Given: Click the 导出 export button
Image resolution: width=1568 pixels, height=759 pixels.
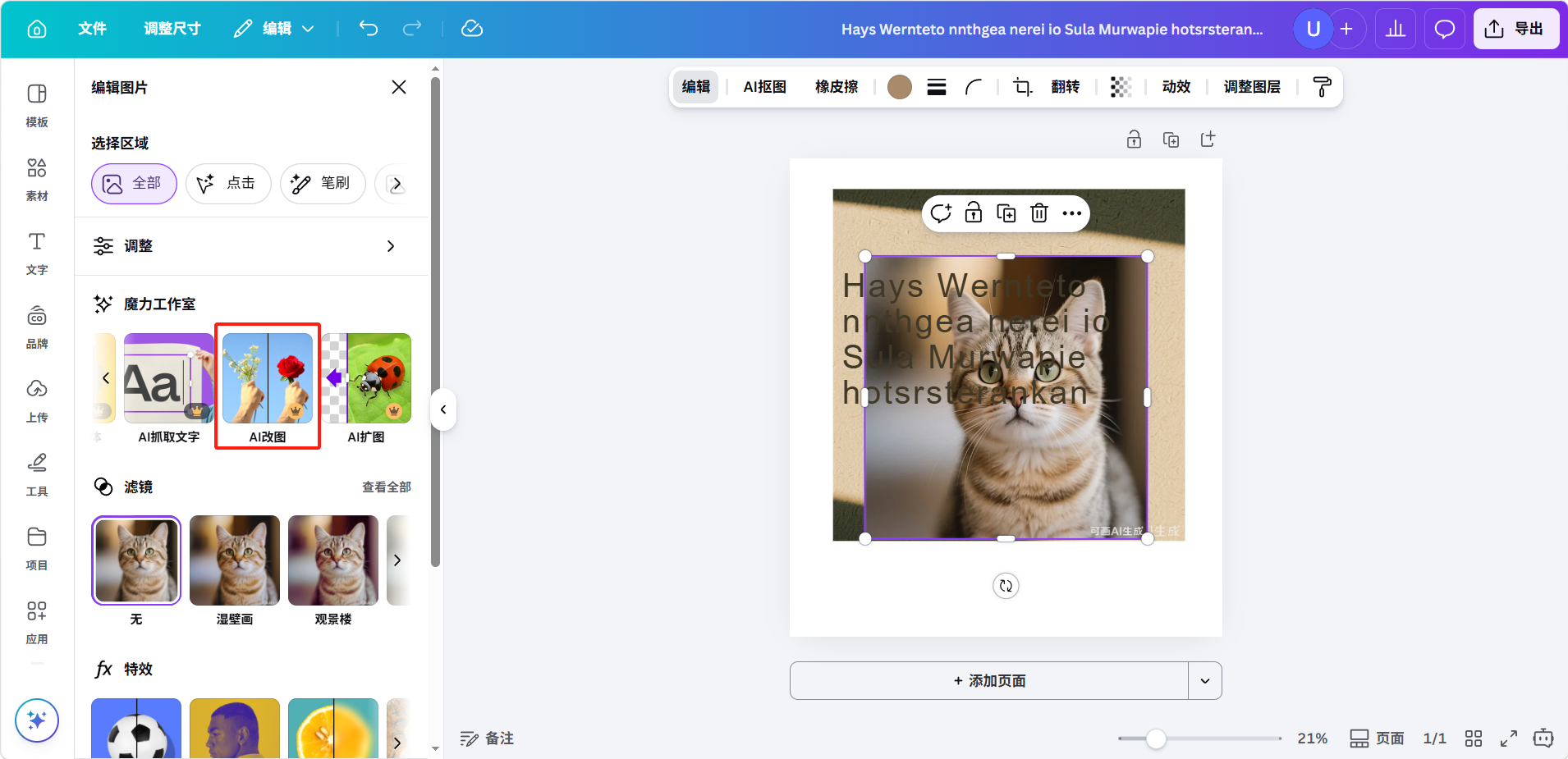Looking at the screenshot, I should pyautogui.click(x=1515, y=30).
